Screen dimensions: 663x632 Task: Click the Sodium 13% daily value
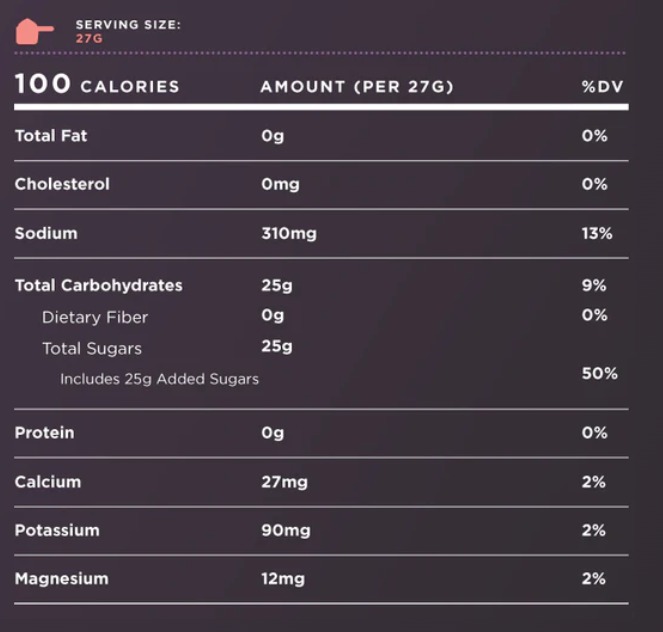click(597, 233)
